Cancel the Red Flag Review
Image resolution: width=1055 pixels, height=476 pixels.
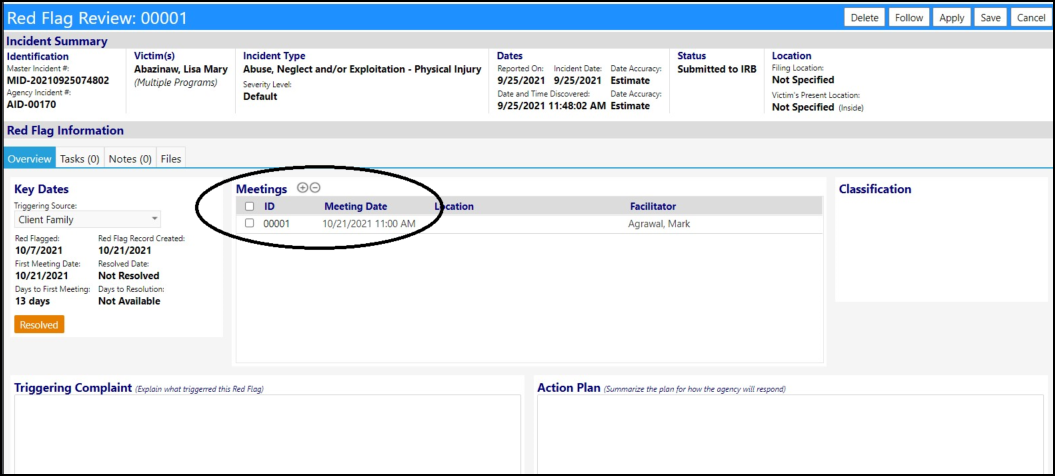pos(1031,18)
